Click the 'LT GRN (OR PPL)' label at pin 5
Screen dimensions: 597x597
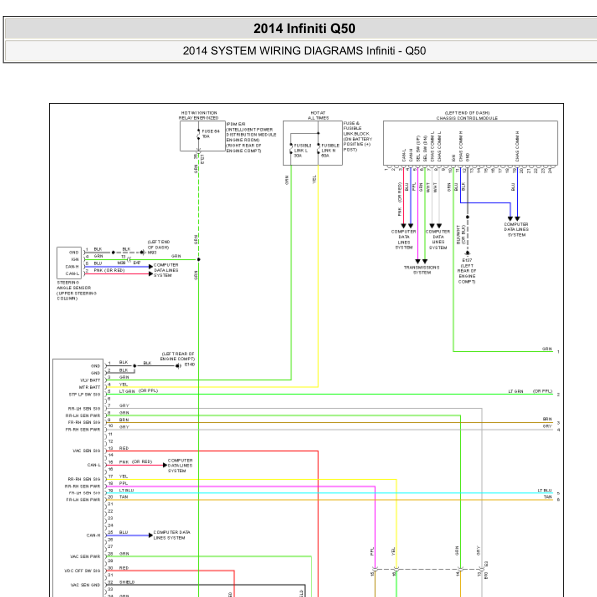point(138,391)
